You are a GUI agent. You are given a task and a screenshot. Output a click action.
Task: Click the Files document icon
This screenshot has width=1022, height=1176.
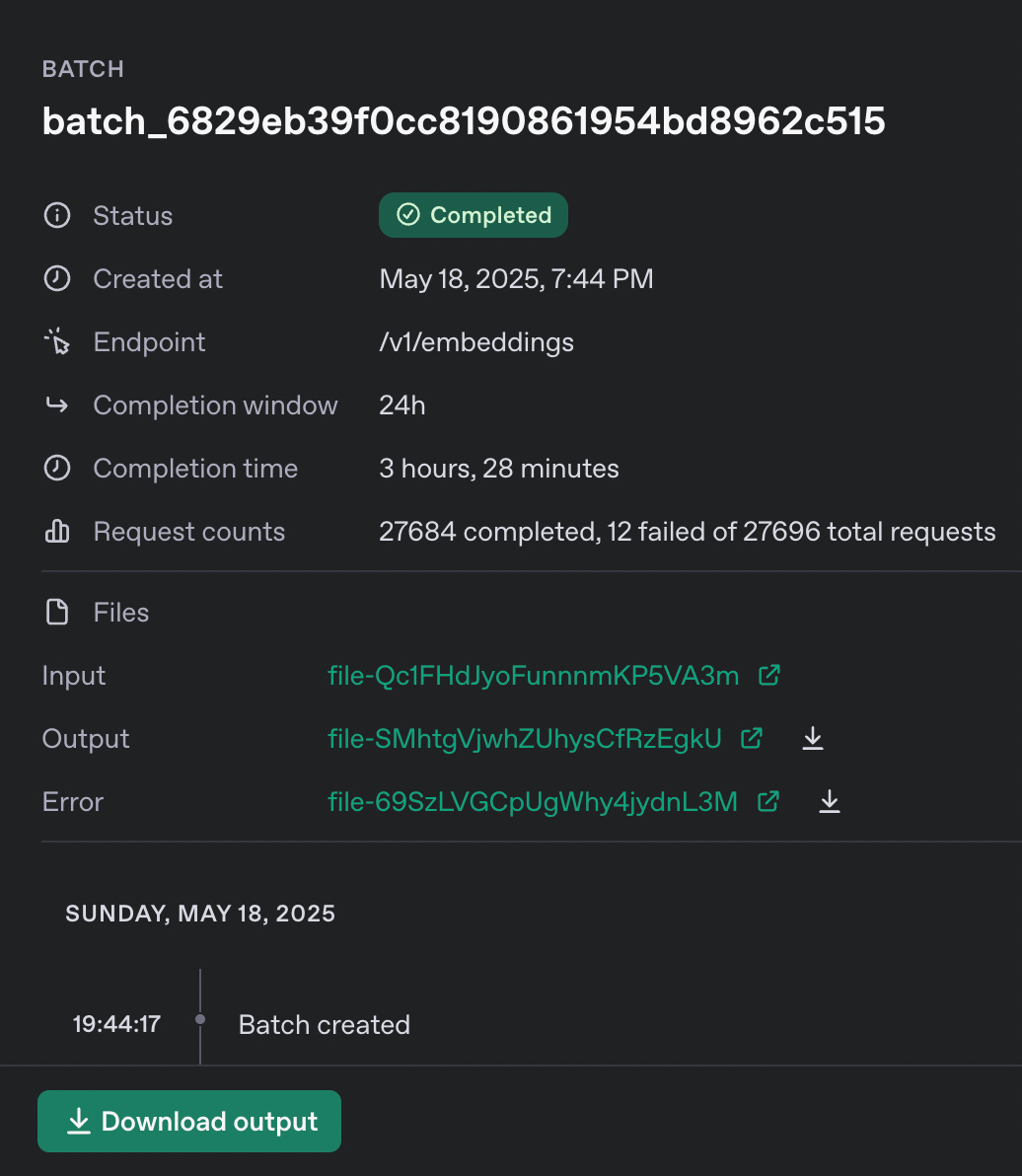tap(57, 612)
